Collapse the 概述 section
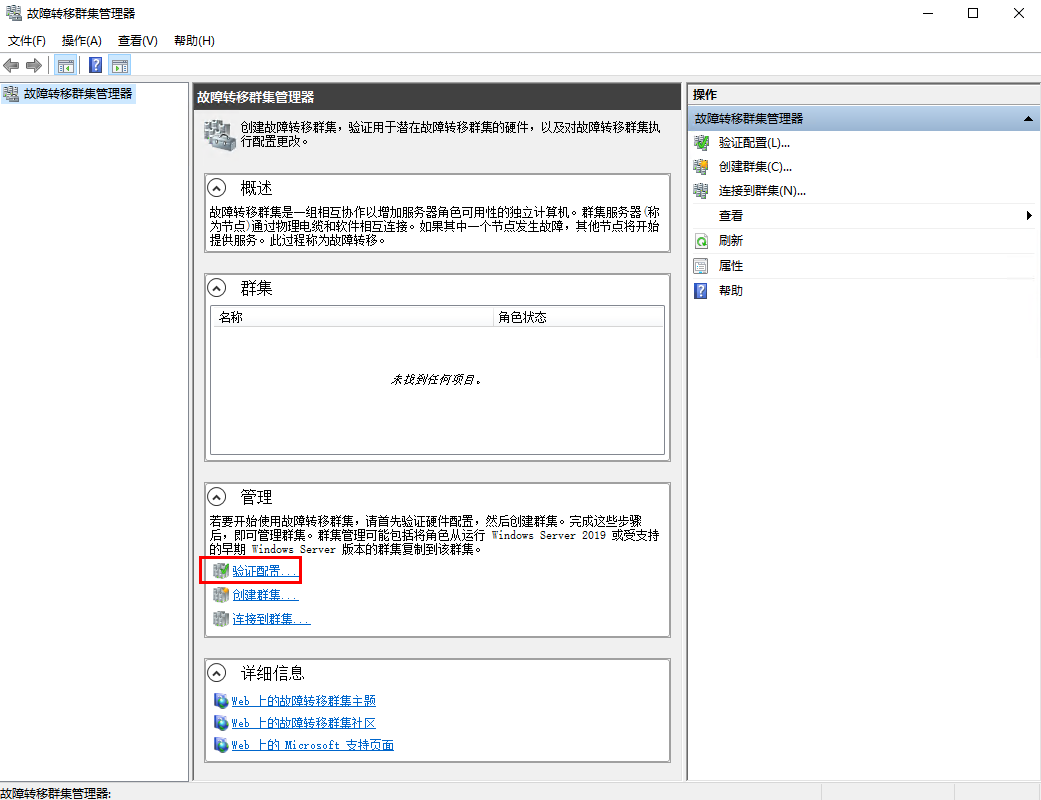The width and height of the screenshot is (1041, 800). (x=216, y=188)
